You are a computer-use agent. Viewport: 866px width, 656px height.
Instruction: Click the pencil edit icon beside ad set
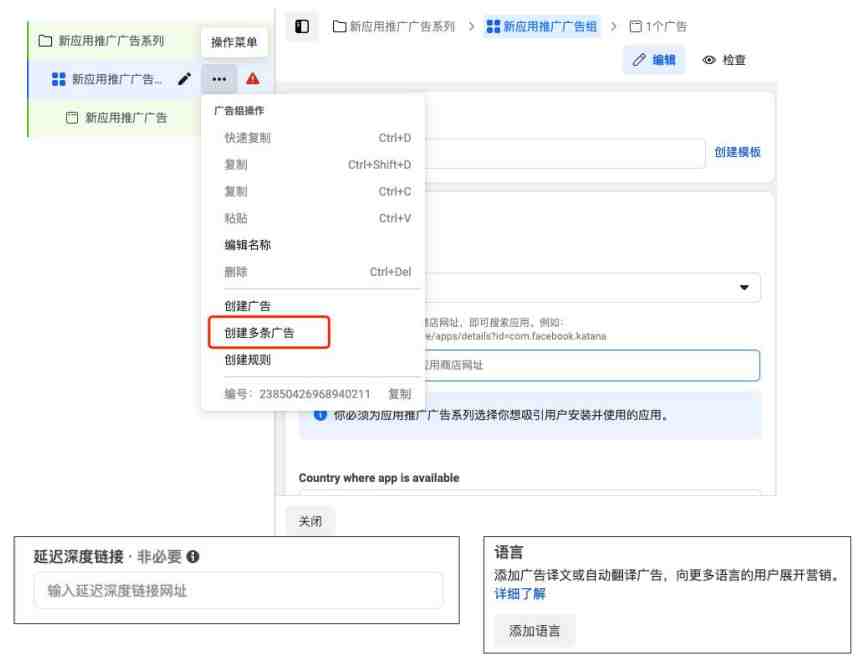point(184,79)
